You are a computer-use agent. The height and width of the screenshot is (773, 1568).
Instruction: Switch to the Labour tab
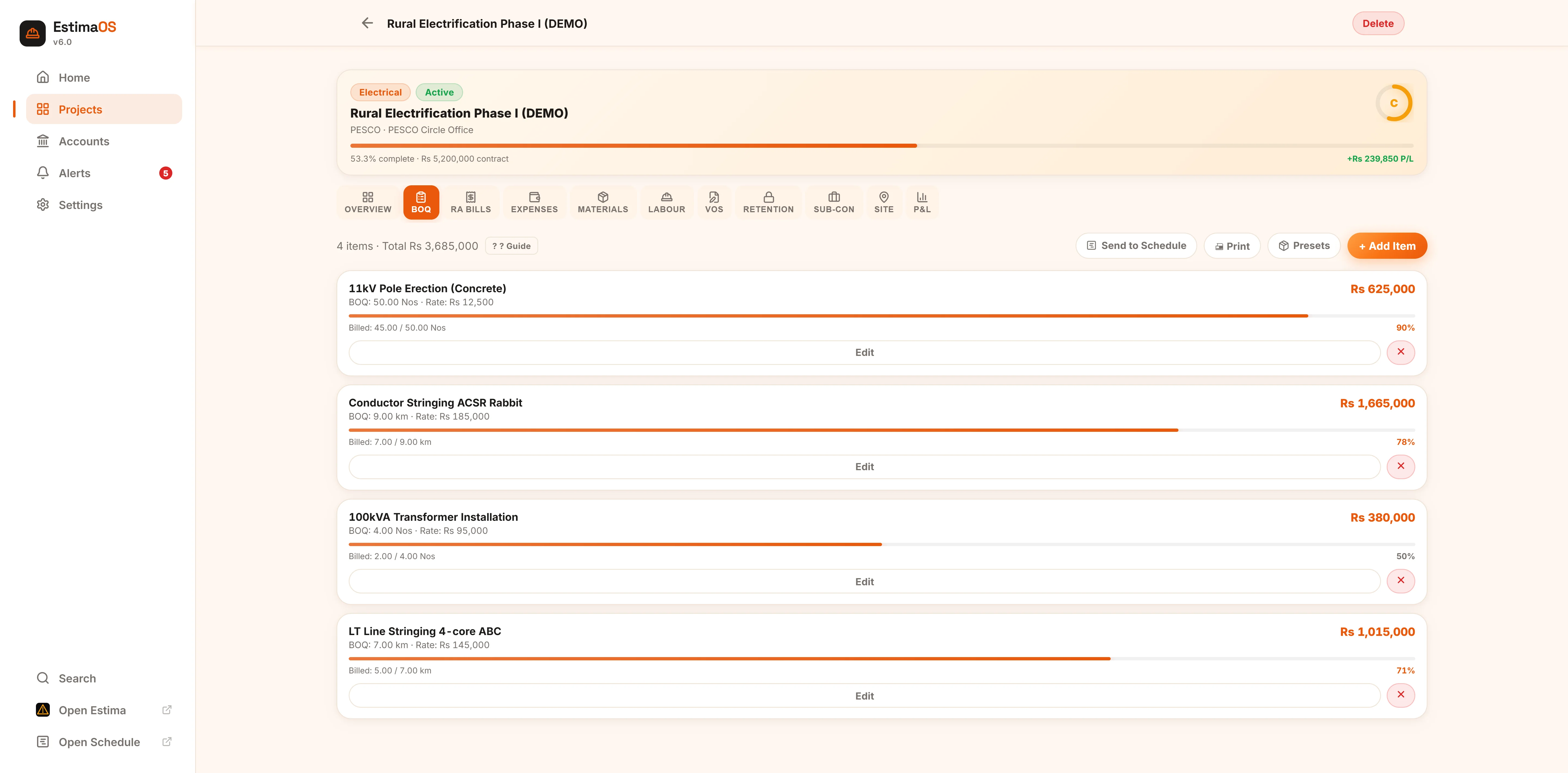[x=666, y=202]
